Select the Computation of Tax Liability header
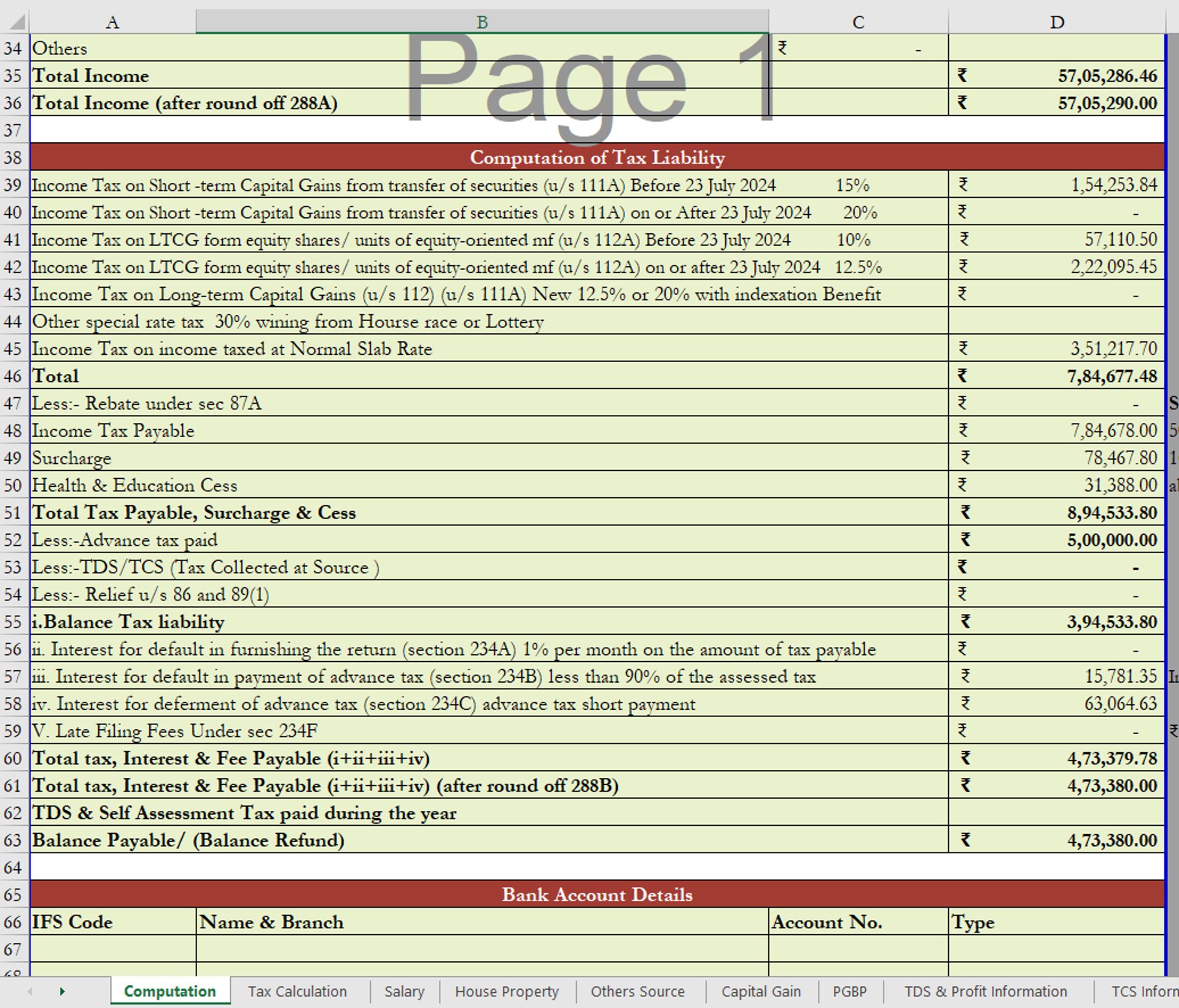The height and width of the screenshot is (1008, 1179). coord(597,157)
